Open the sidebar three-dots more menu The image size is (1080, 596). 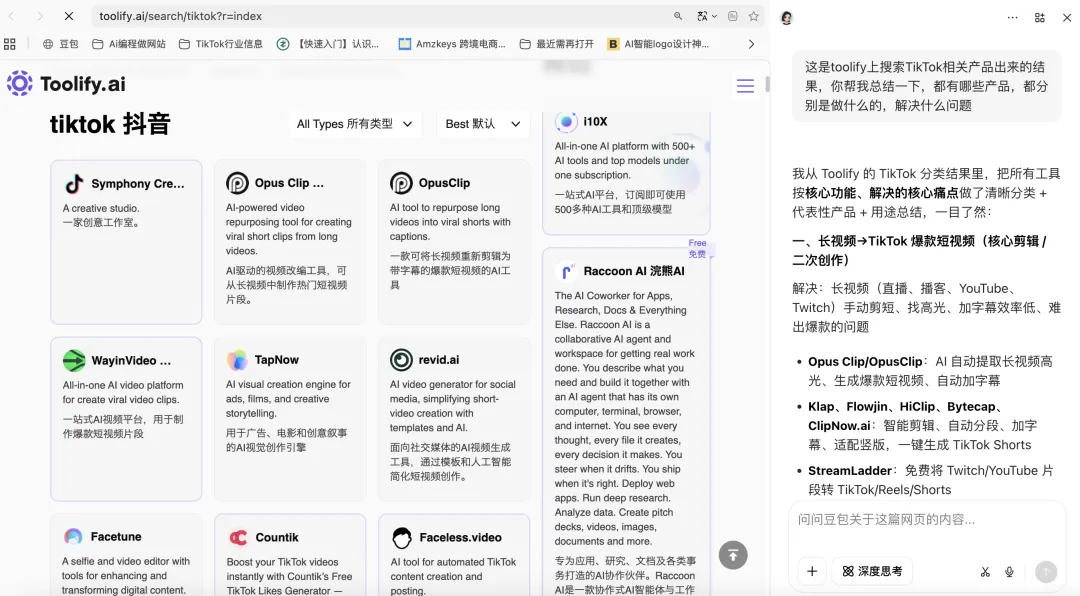point(1012,18)
